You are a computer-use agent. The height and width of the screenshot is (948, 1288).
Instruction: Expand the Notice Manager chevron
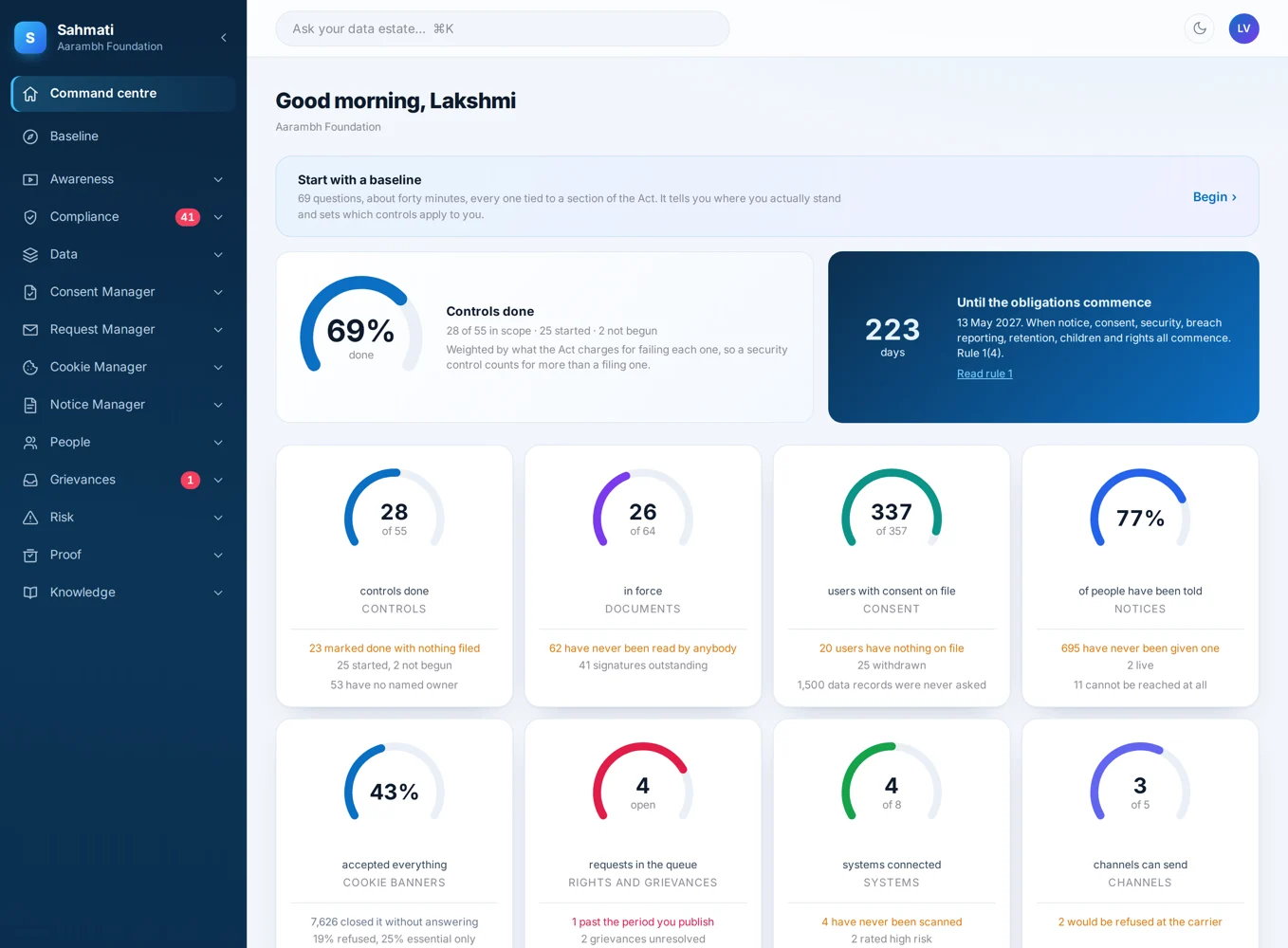point(218,405)
